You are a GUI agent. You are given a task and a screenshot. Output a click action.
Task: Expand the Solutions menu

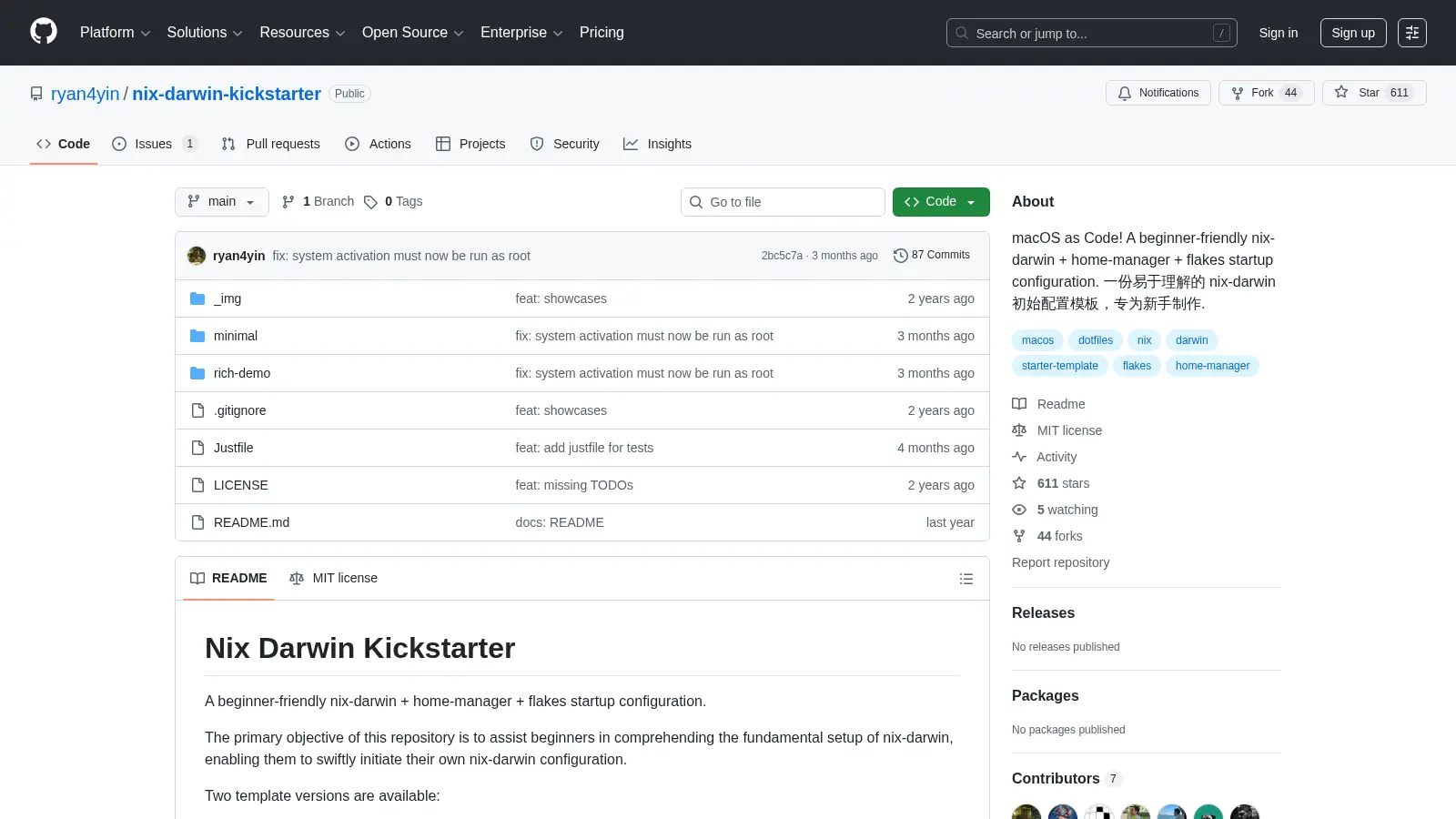click(x=205, y=33)
